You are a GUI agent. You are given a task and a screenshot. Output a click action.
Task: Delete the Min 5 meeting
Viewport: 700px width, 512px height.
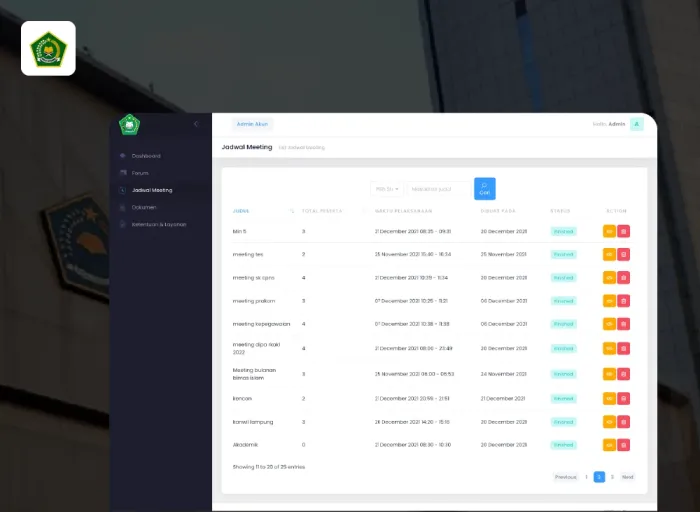tap(623, 231)
